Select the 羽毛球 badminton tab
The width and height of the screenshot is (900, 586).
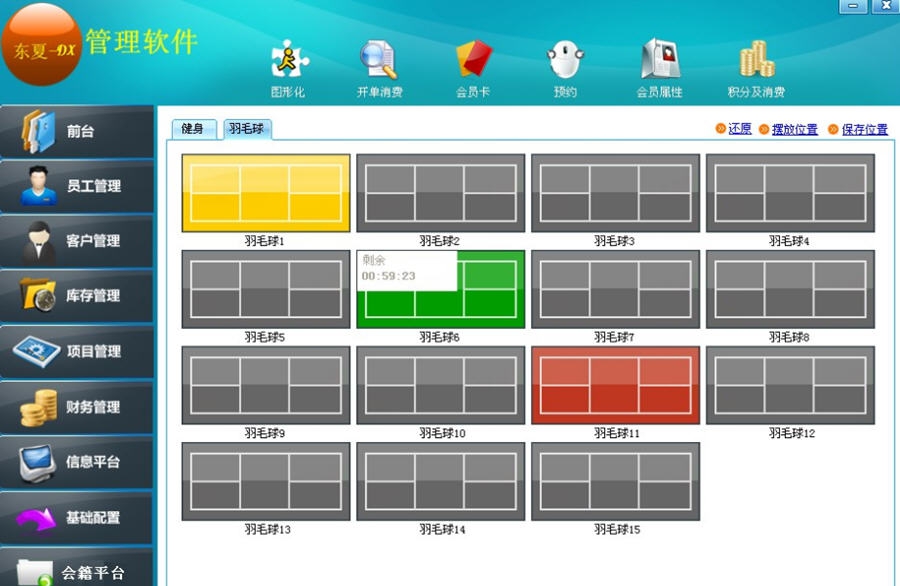click(x=248, y=129)
